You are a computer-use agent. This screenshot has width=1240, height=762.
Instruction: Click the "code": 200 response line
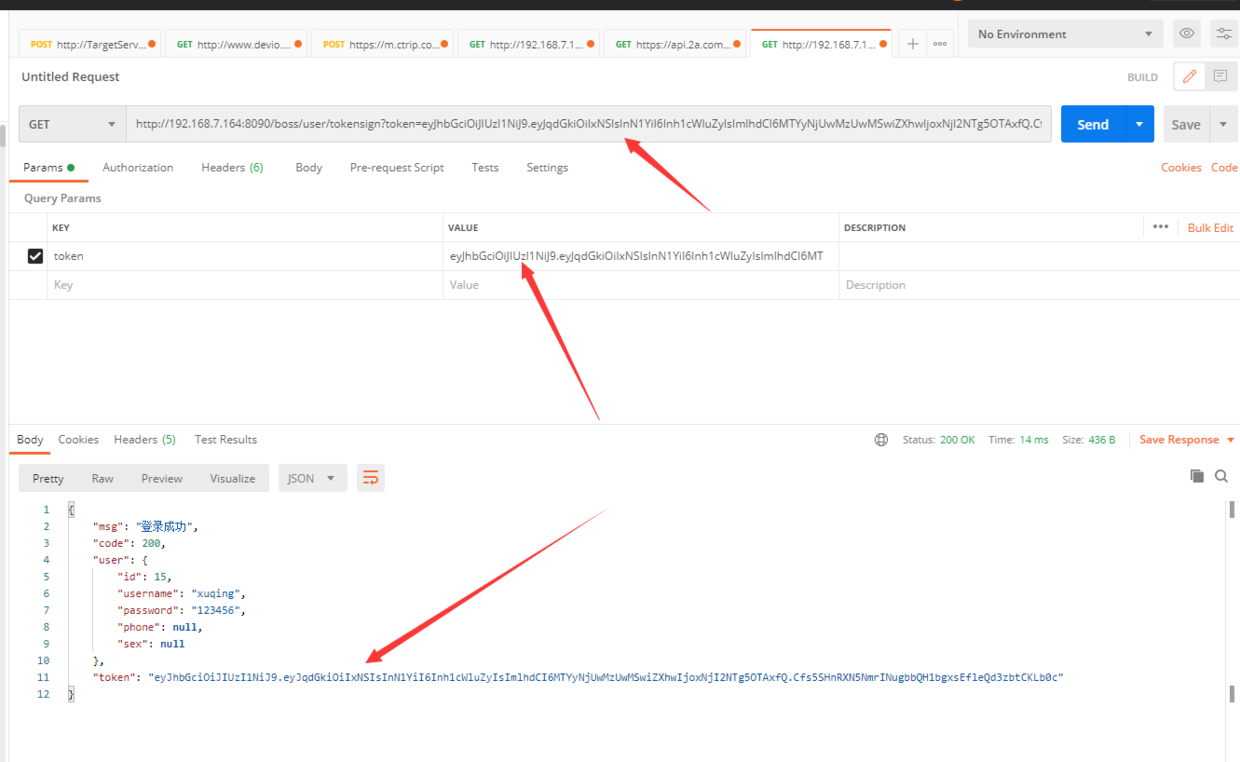129,543
